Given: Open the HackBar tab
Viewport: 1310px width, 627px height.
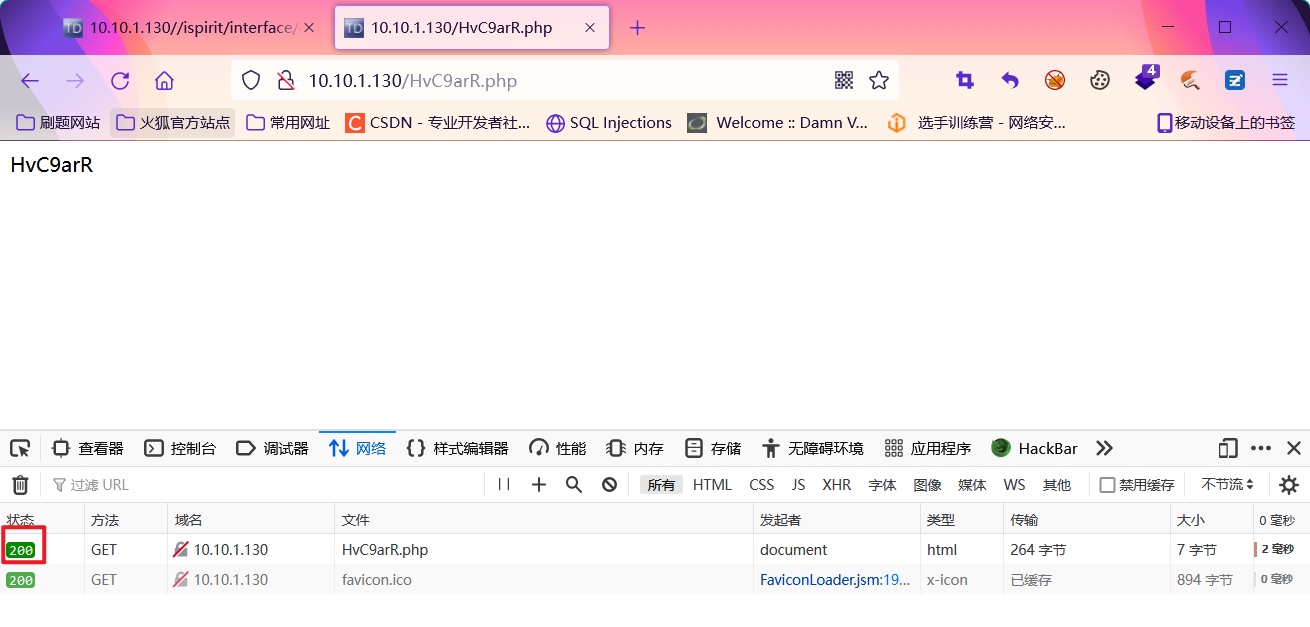Looking at the screenshot, I should point(1034,448).
